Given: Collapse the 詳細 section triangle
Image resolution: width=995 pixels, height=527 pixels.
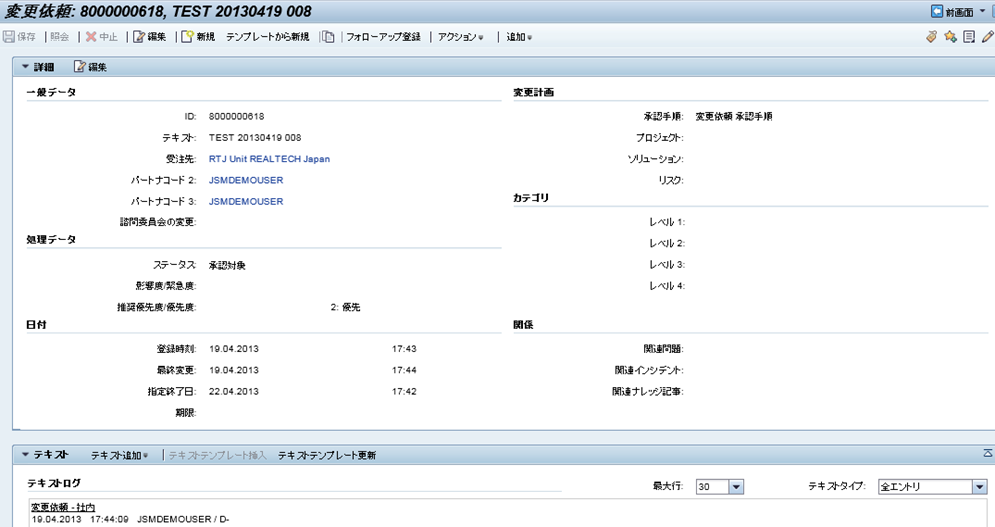Looking at the screenshot, I should [x=25, y=67].
